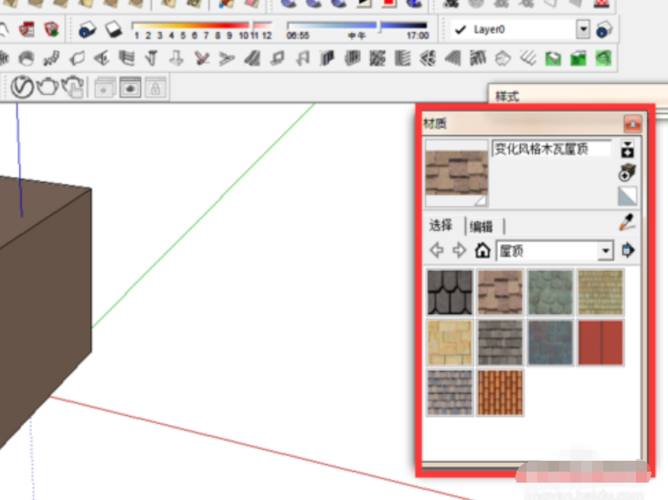Screen dimensions: 668x500
Task: Click the staircase tool icon
Action: [52, 59]
